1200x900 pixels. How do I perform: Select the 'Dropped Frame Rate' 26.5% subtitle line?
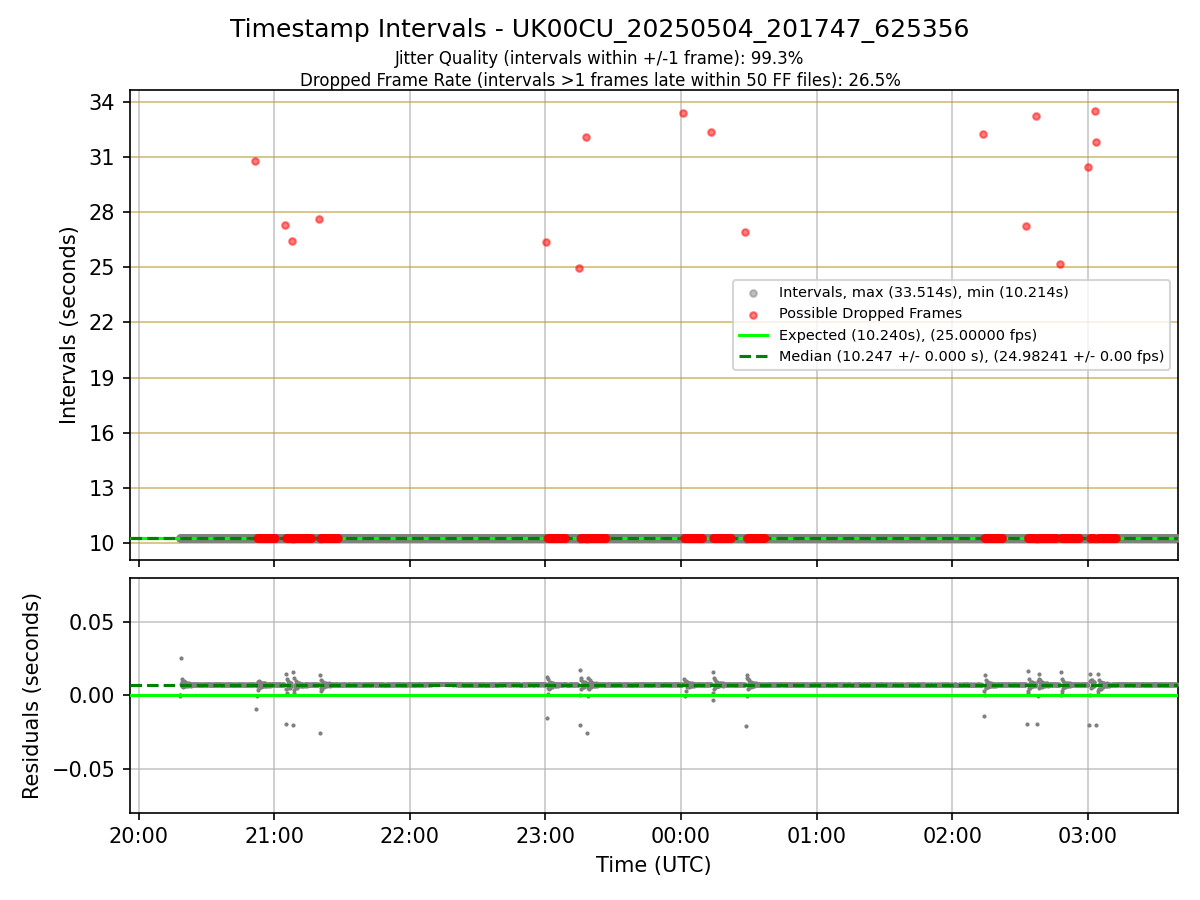(600, 80)
